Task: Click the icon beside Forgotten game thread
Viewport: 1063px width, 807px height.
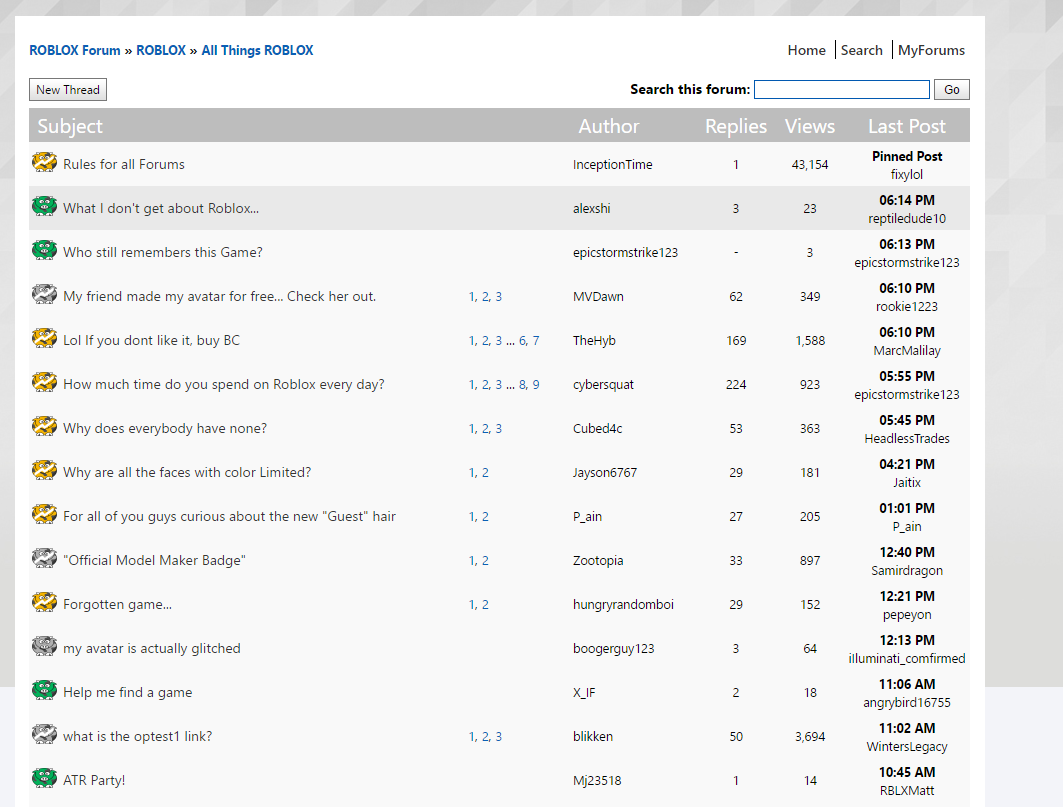Action: tap(44, 603)
